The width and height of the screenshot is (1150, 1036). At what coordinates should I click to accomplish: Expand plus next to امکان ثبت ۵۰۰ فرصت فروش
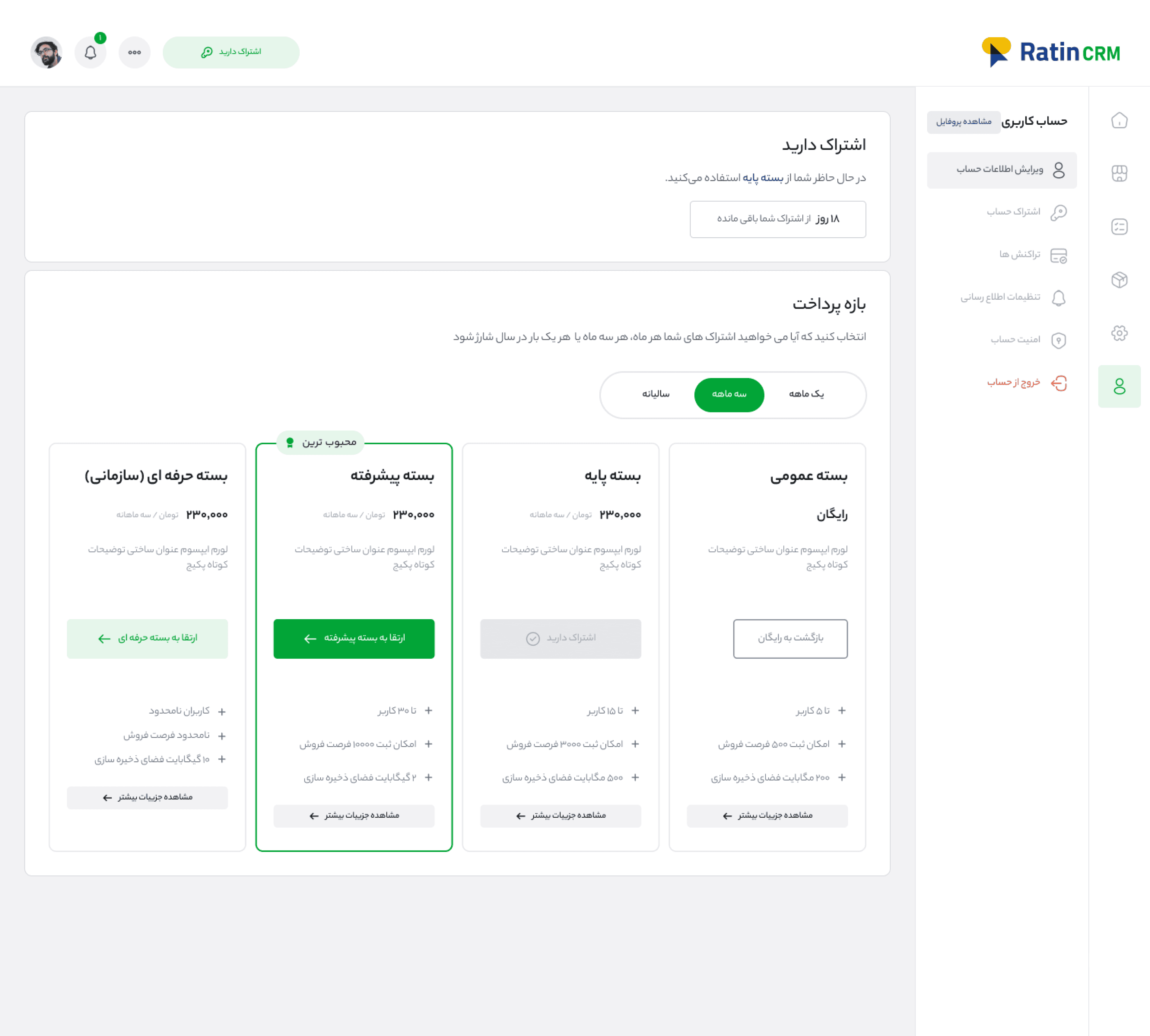842,744
